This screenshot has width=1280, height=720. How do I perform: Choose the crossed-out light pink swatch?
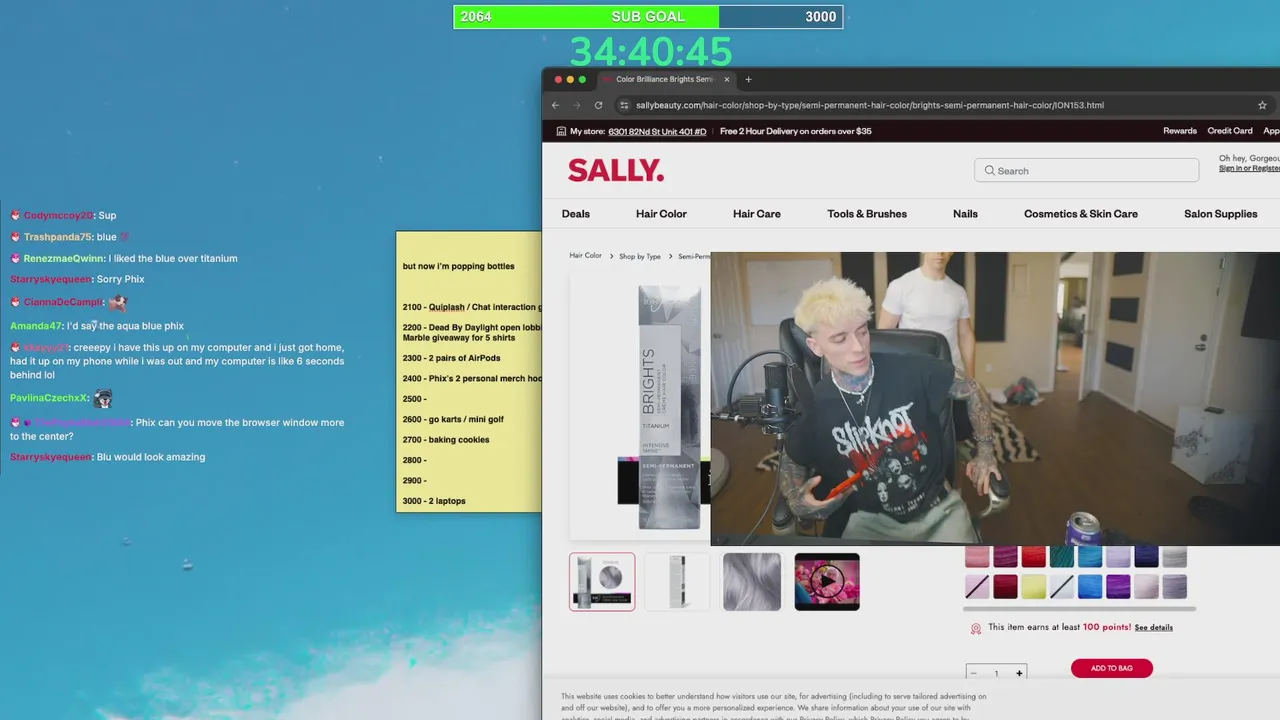tap(977, 586)
